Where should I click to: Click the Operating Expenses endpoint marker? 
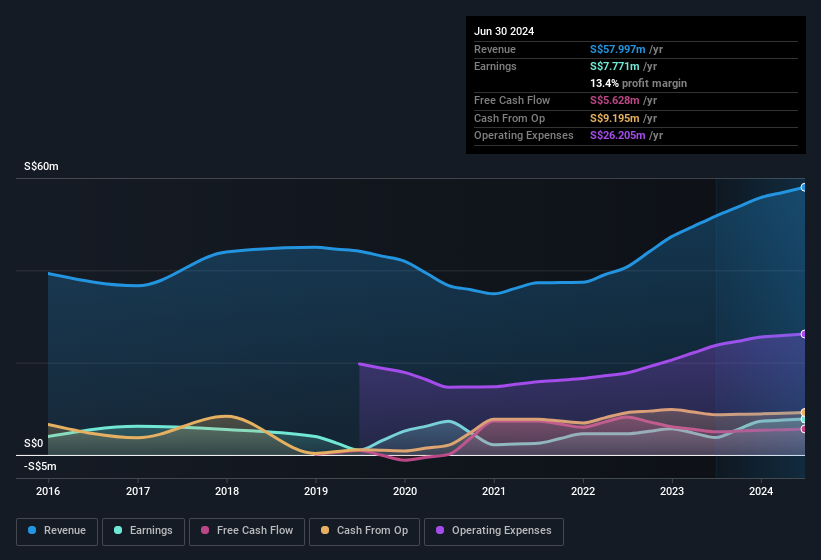point(804,334)
